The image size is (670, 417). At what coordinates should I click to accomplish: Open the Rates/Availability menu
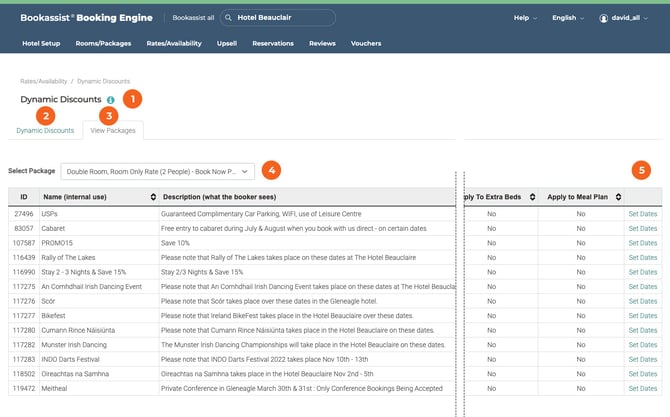[x=174, y=44]
